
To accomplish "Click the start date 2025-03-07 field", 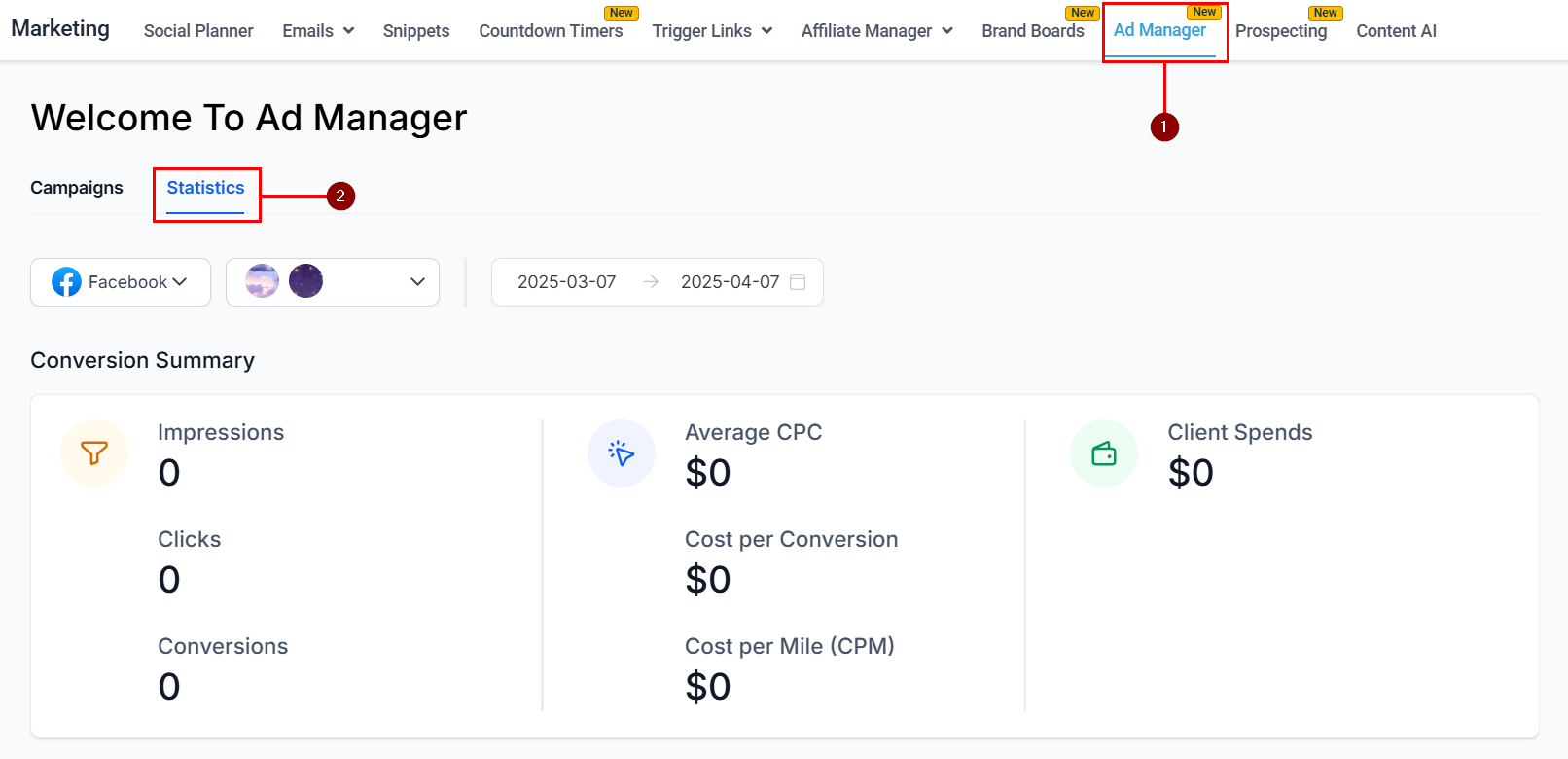I will click(567, 282).
